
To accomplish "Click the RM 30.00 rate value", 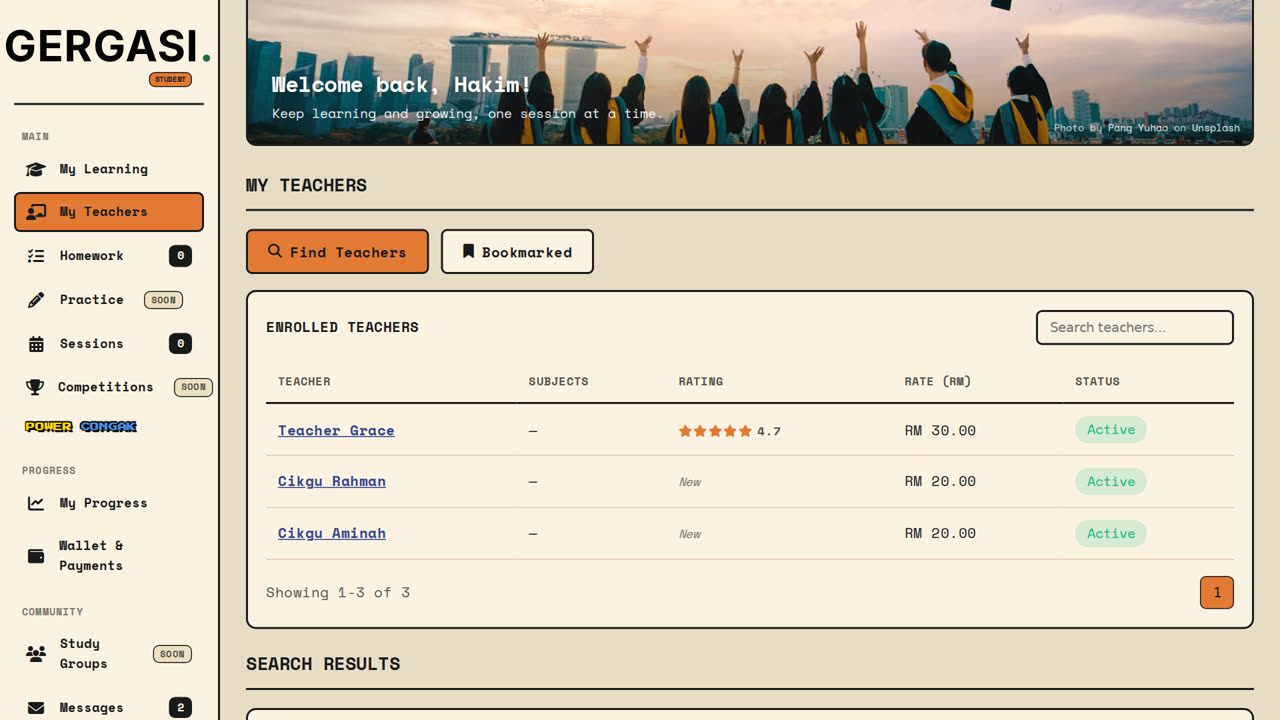I will pyautogui.click(x=940, y=430).
